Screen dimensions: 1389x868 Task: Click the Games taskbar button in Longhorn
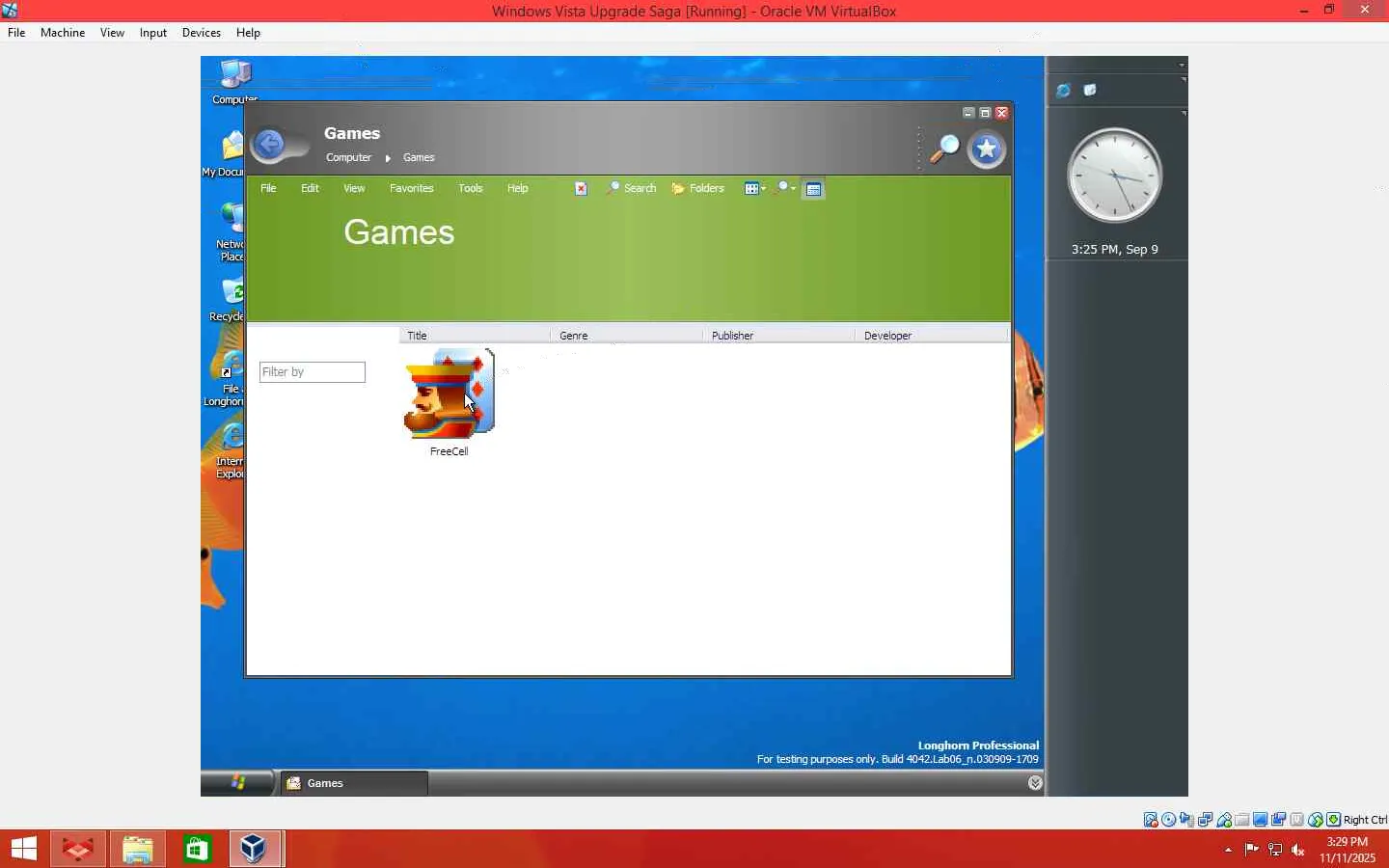353,783
